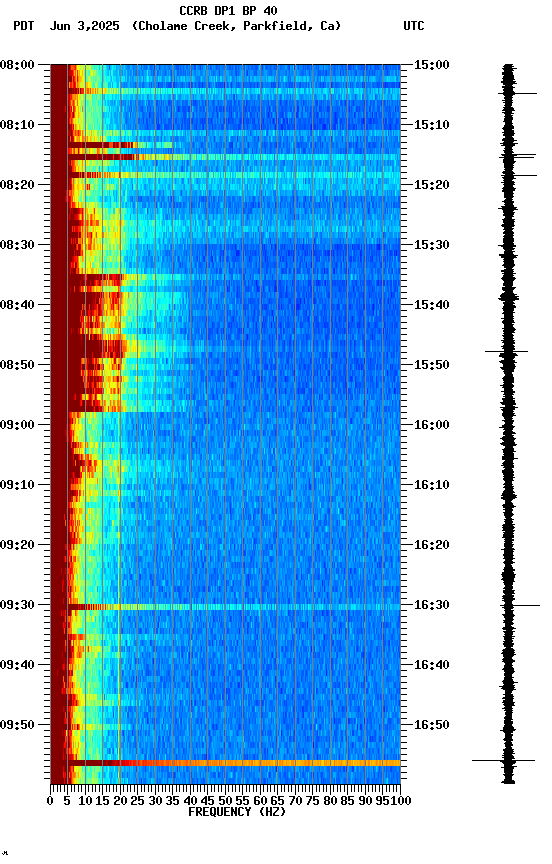Image resolution: width=552 pixels, height=864 pixels.
Task: Click the 08:00 PDT time label
Action: 17,65
